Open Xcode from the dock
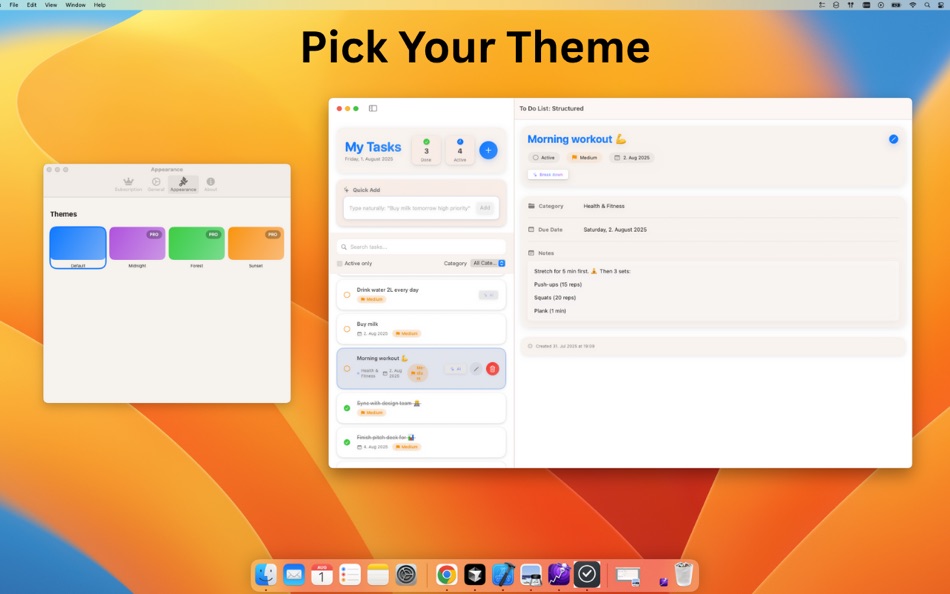 click(x=503, y=575)
